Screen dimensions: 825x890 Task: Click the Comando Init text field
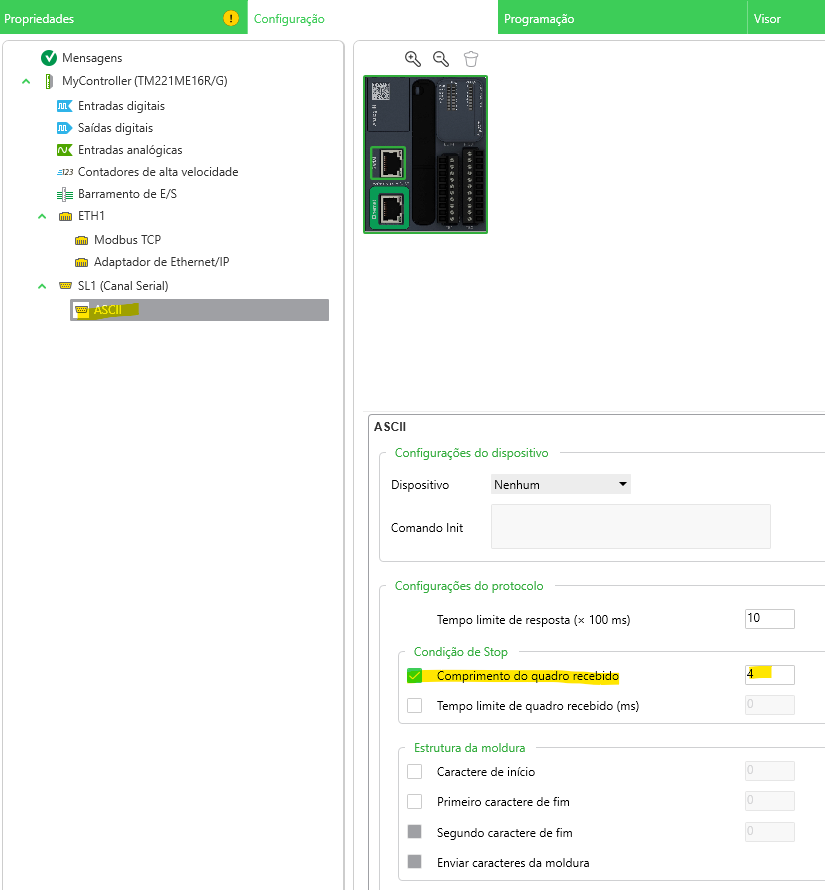[x=630, y=526]
